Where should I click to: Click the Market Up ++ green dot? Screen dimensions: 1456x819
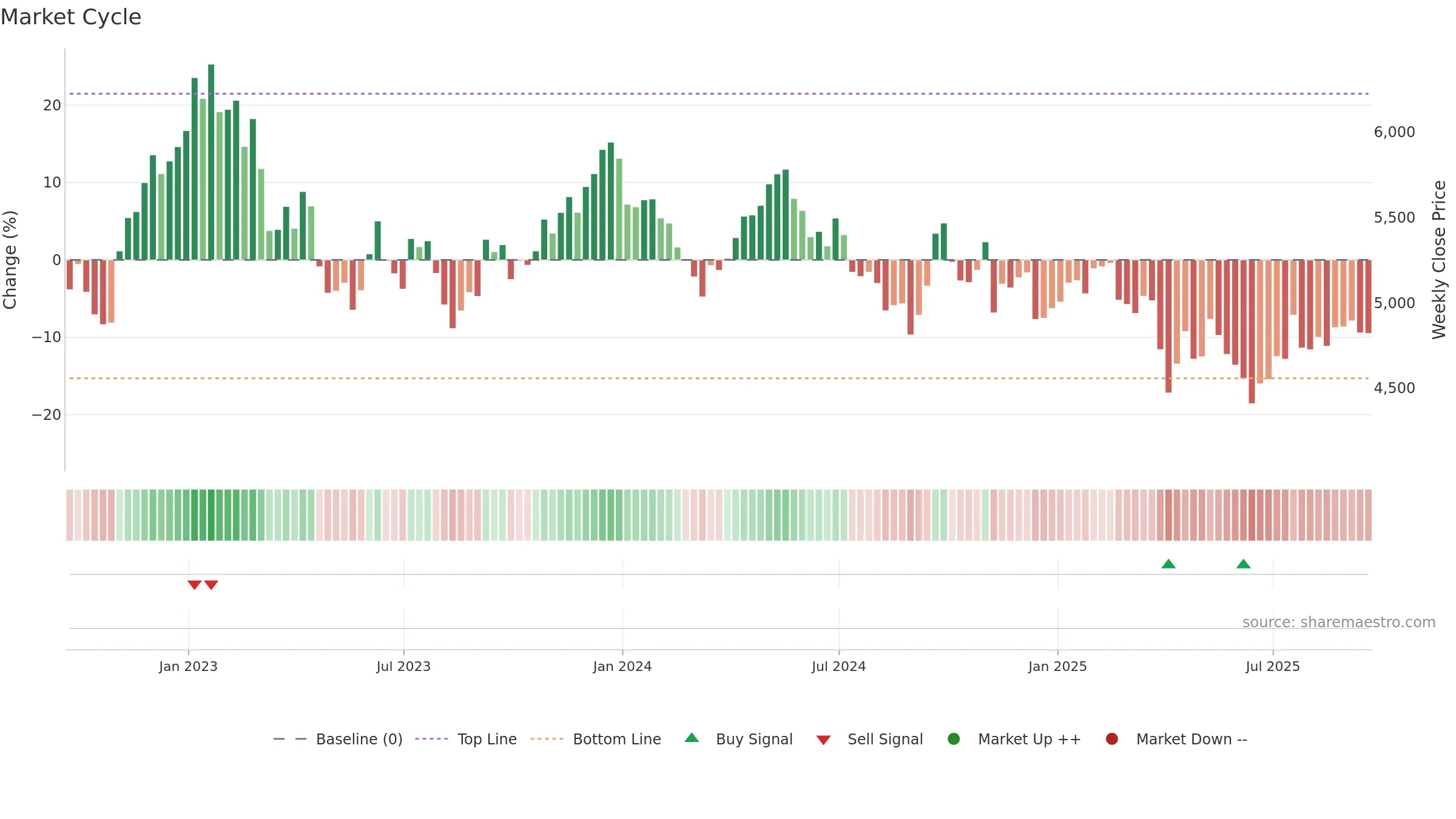click(954, 739)
